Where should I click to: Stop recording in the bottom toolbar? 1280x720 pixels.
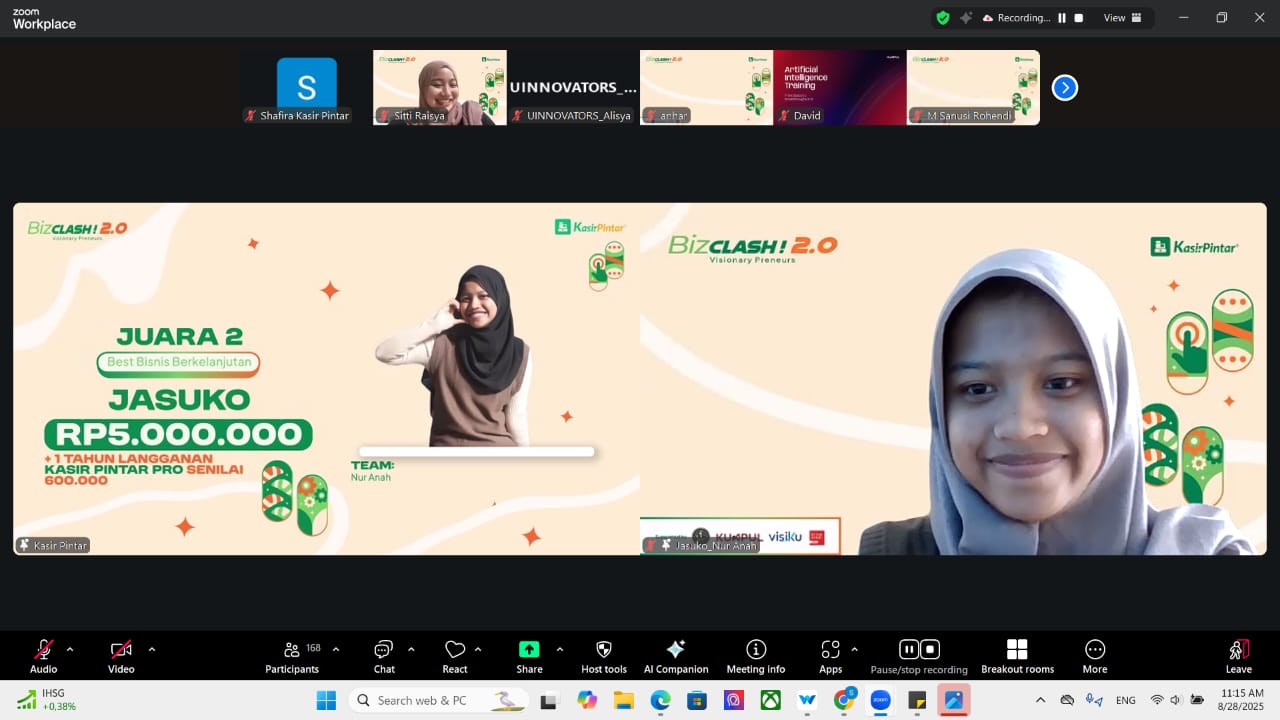[x=930, y=649]
